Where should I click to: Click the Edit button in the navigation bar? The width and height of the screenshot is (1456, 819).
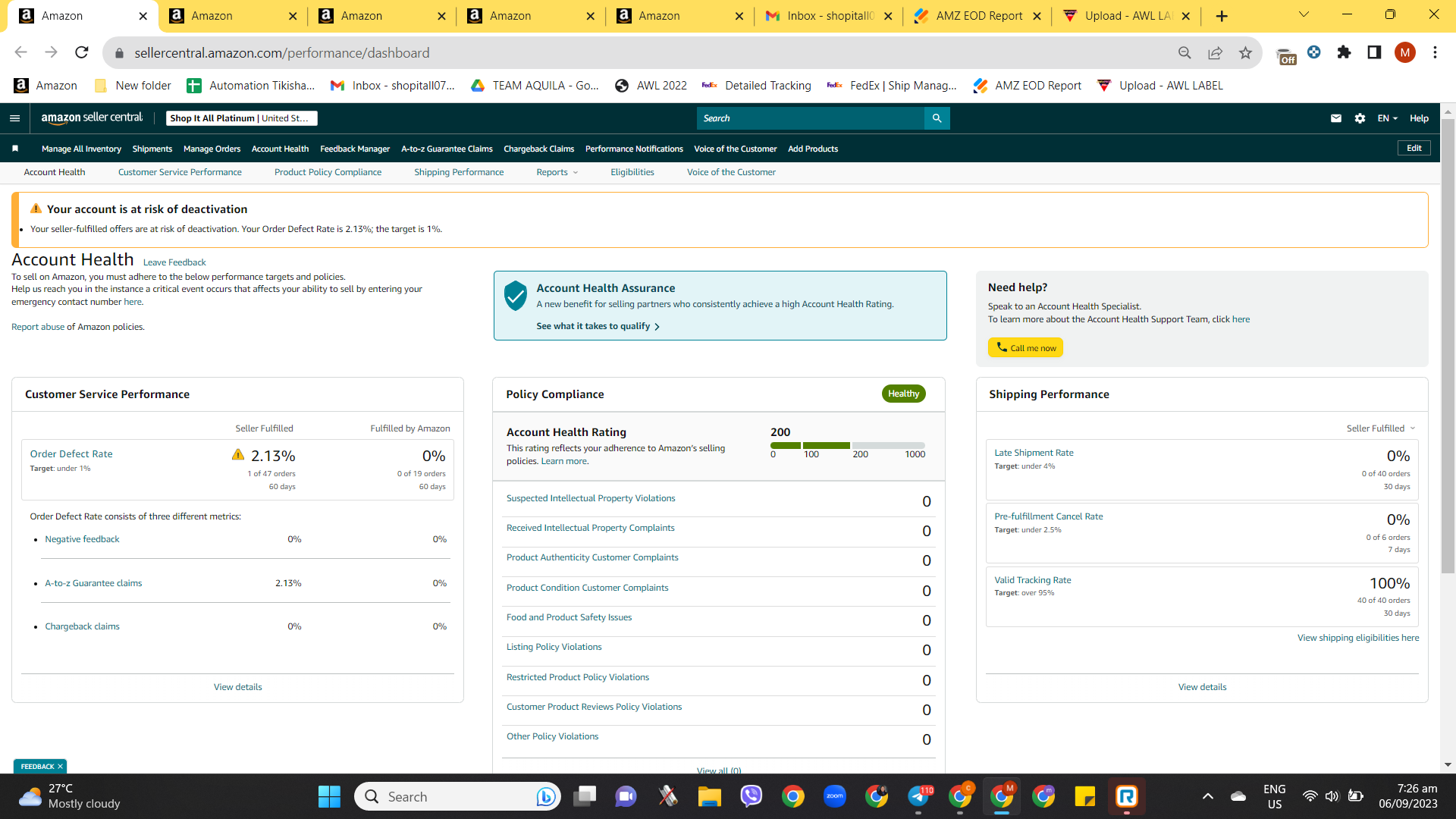pyautogui.click(x=1414, y=148)
